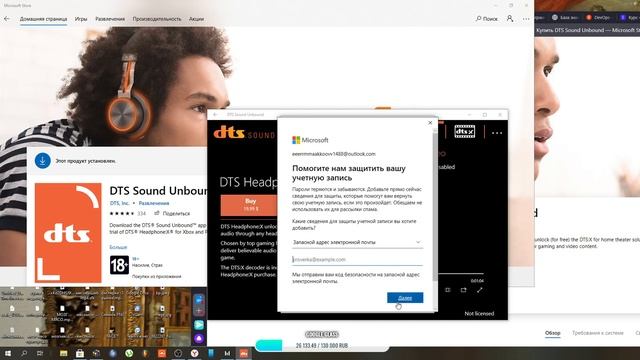This screenshot has width=640, height=360.
Task: Click the star rating of DTS Sound Unbound
Action: click(121, 213)
